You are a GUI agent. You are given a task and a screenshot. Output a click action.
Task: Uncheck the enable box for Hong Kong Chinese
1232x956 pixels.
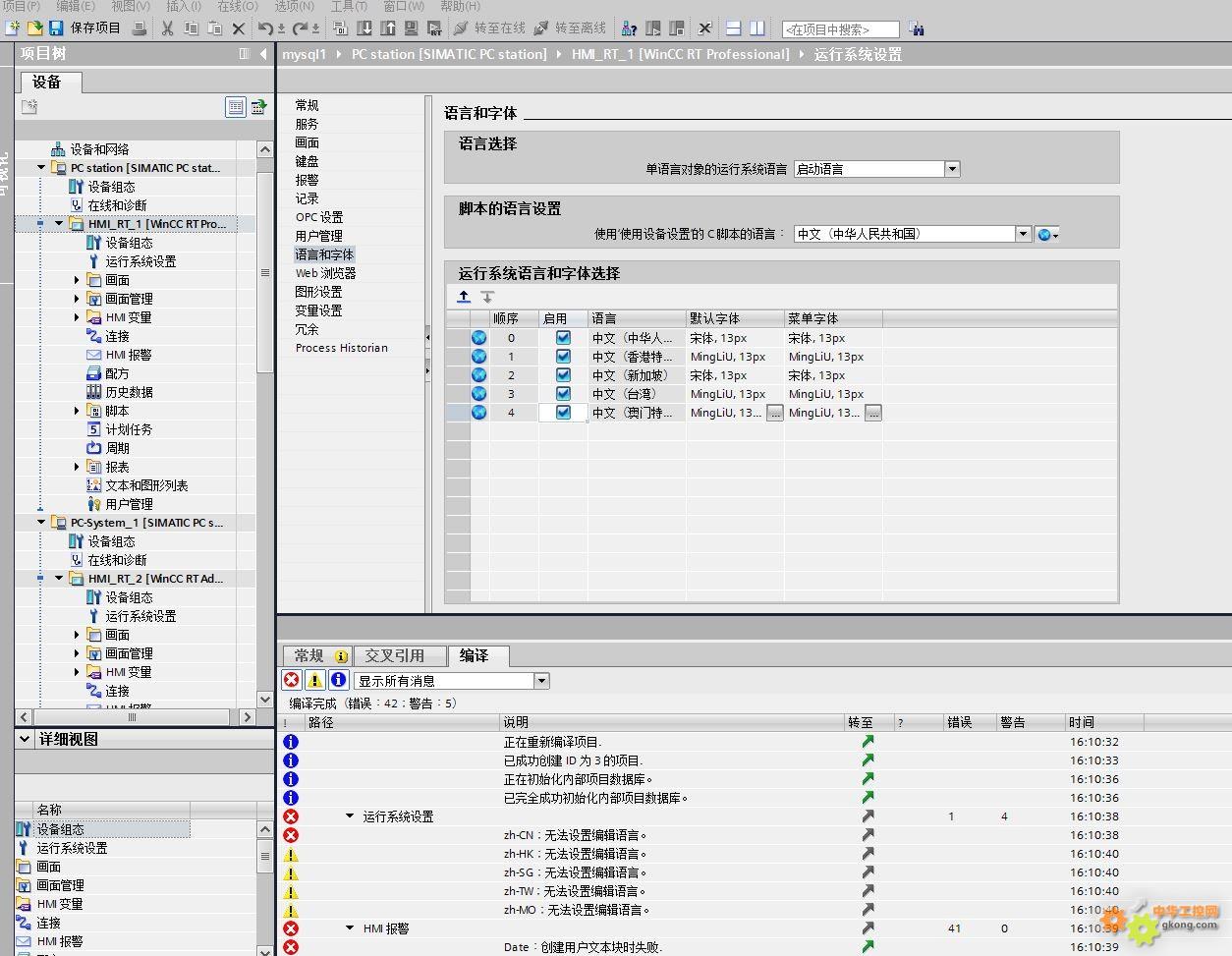(563, 356)
